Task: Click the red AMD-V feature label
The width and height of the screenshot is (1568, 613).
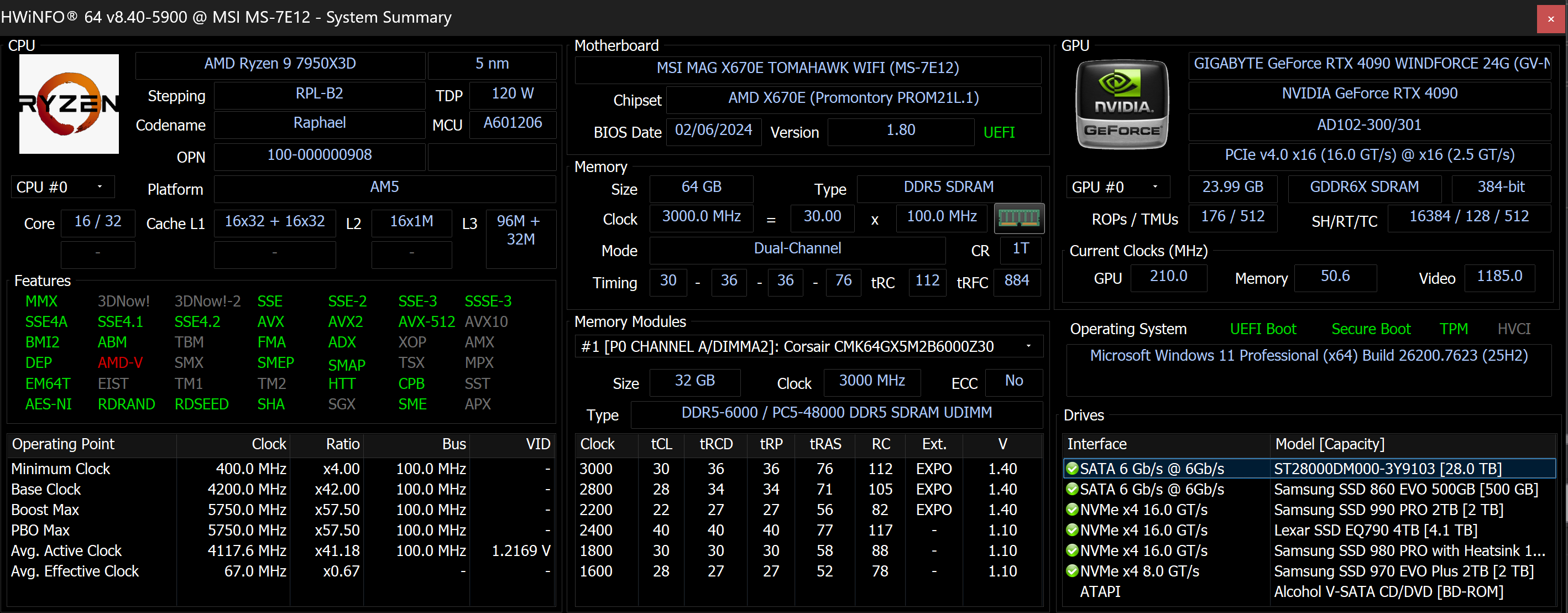Action: 120,362
